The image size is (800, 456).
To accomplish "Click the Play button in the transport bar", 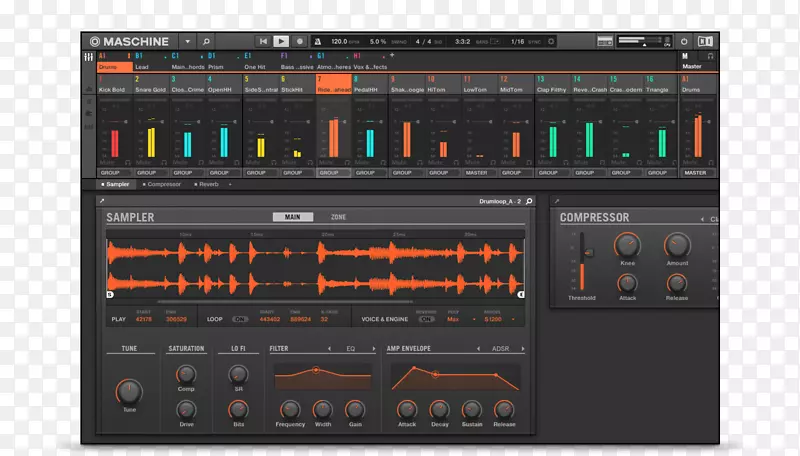I will point(281,41).
